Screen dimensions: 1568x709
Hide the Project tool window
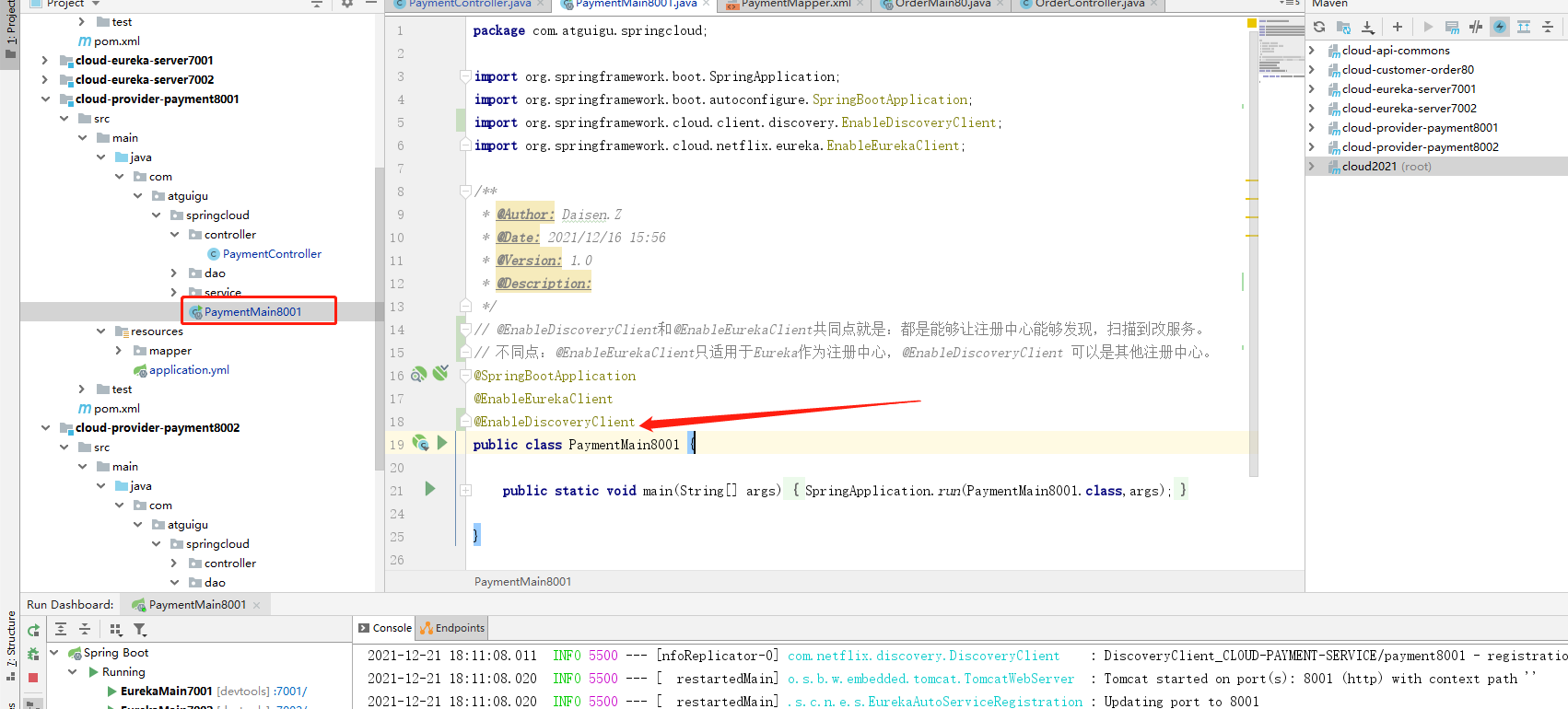click(x=371, y=4)
